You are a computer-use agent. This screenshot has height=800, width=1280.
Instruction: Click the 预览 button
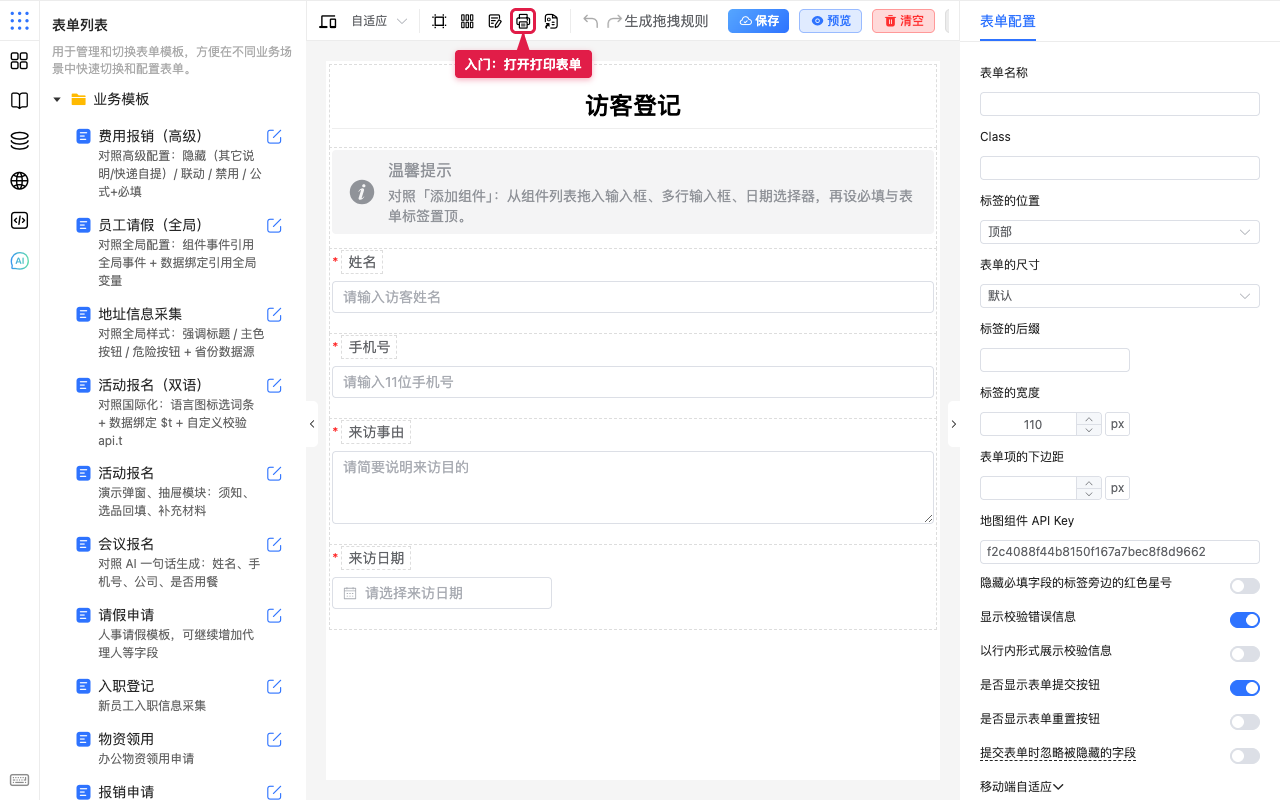point(830,21)
